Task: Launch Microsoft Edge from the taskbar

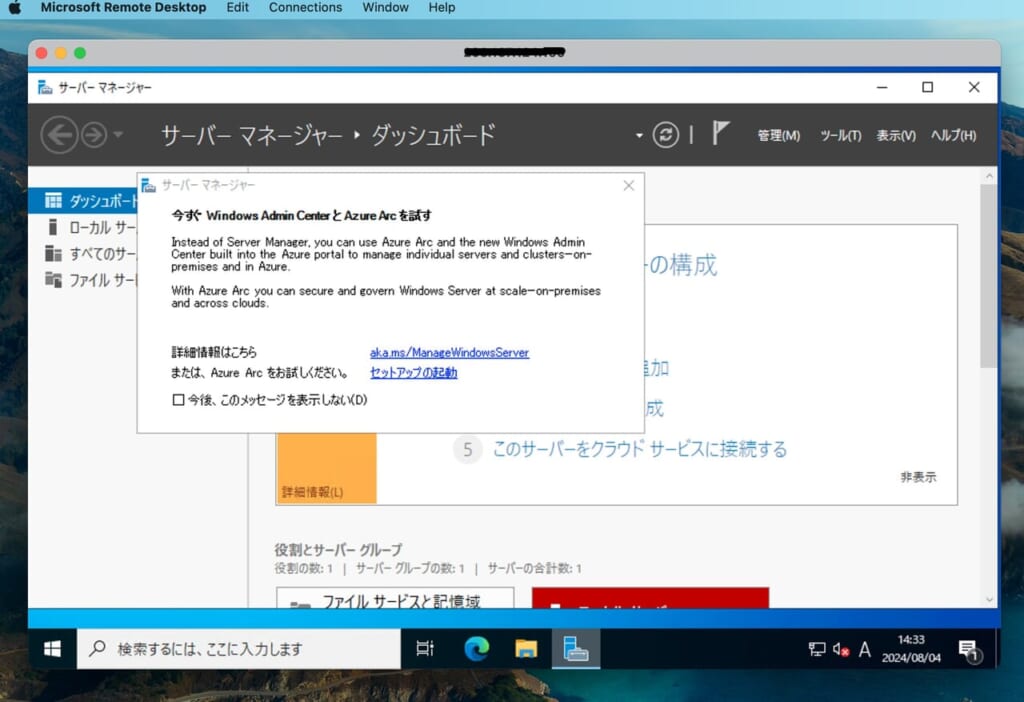Action: 477,648
